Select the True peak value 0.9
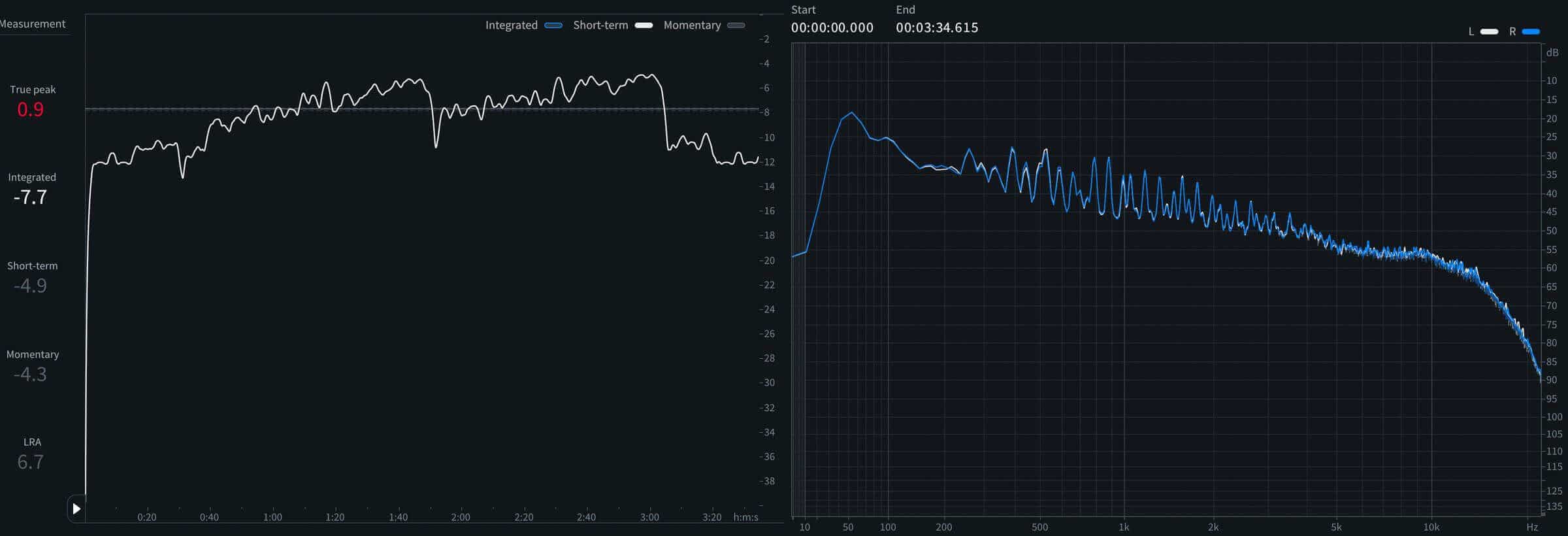1568x536 pixels. 30,109
